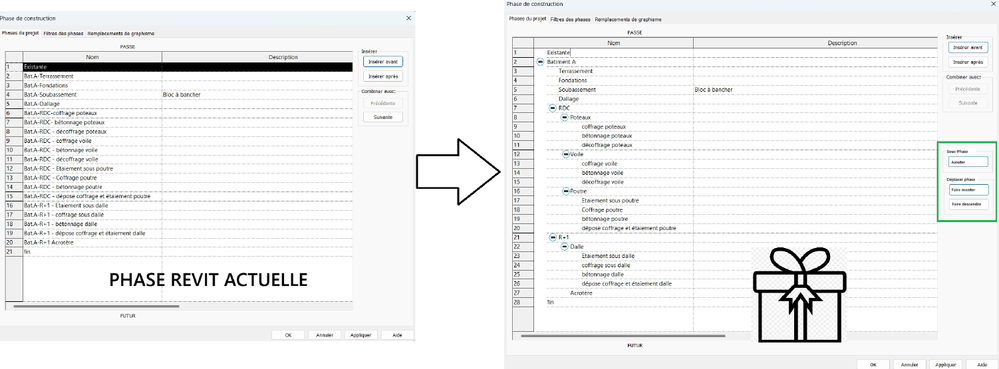Collapse the R+1 phase group
999x369 pixels.
pyautogui.click(x=552, y=237)
